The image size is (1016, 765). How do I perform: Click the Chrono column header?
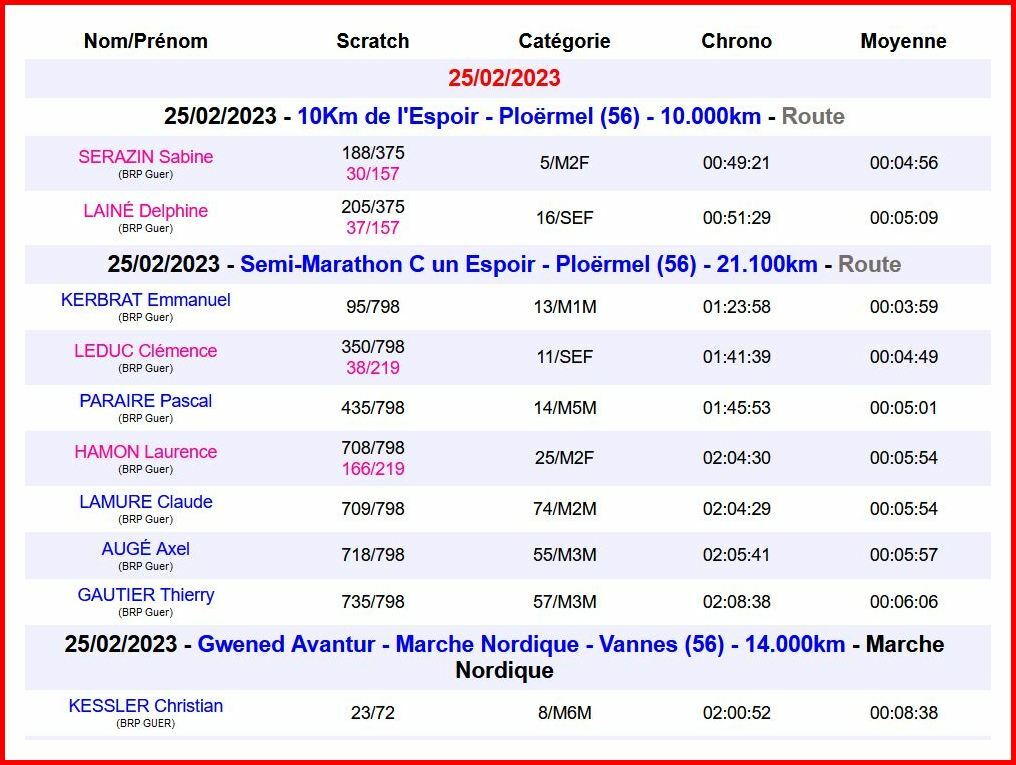point(736,41)
